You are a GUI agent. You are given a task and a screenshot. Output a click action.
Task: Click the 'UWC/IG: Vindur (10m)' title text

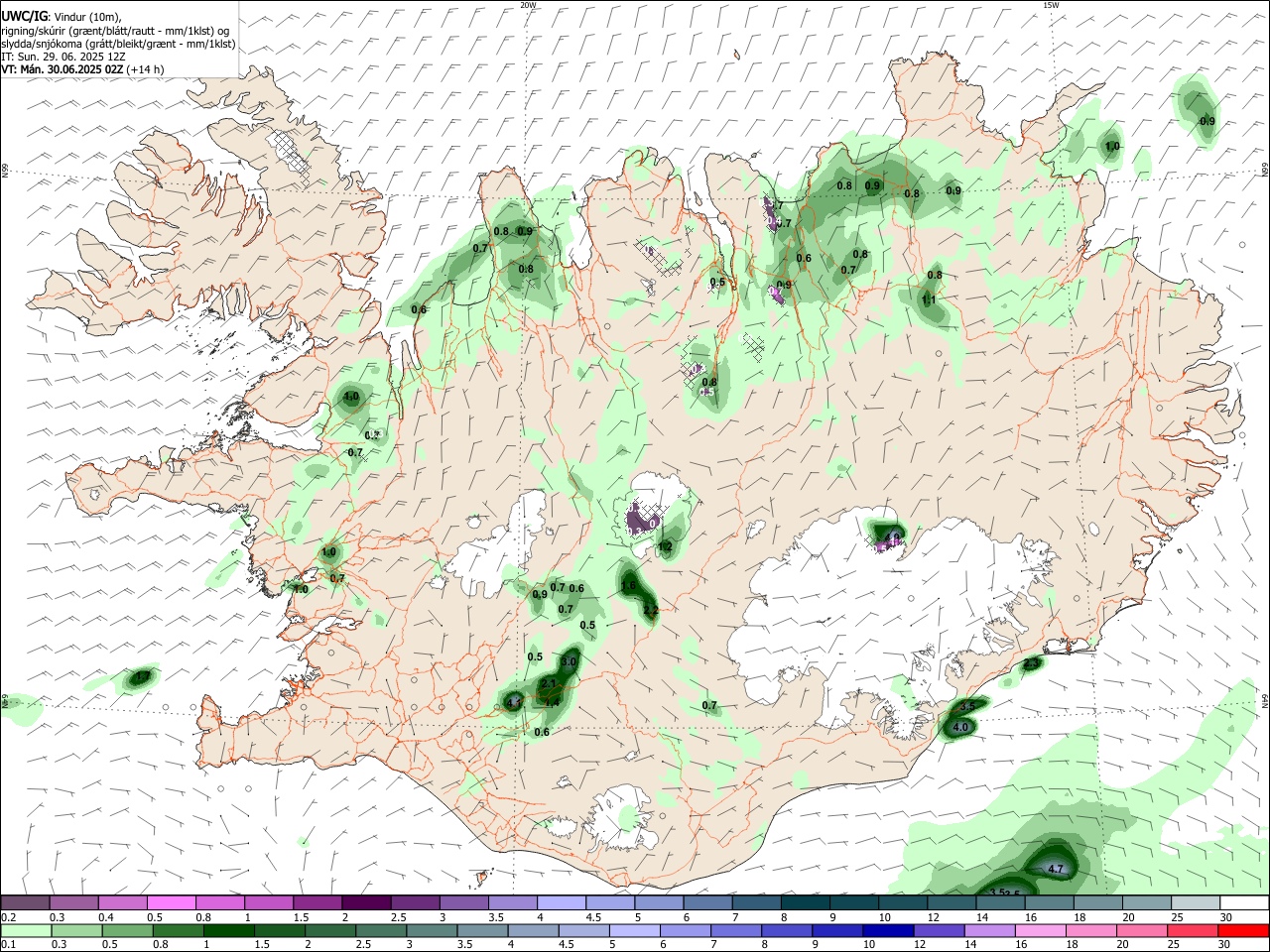[x=62, y=17]
